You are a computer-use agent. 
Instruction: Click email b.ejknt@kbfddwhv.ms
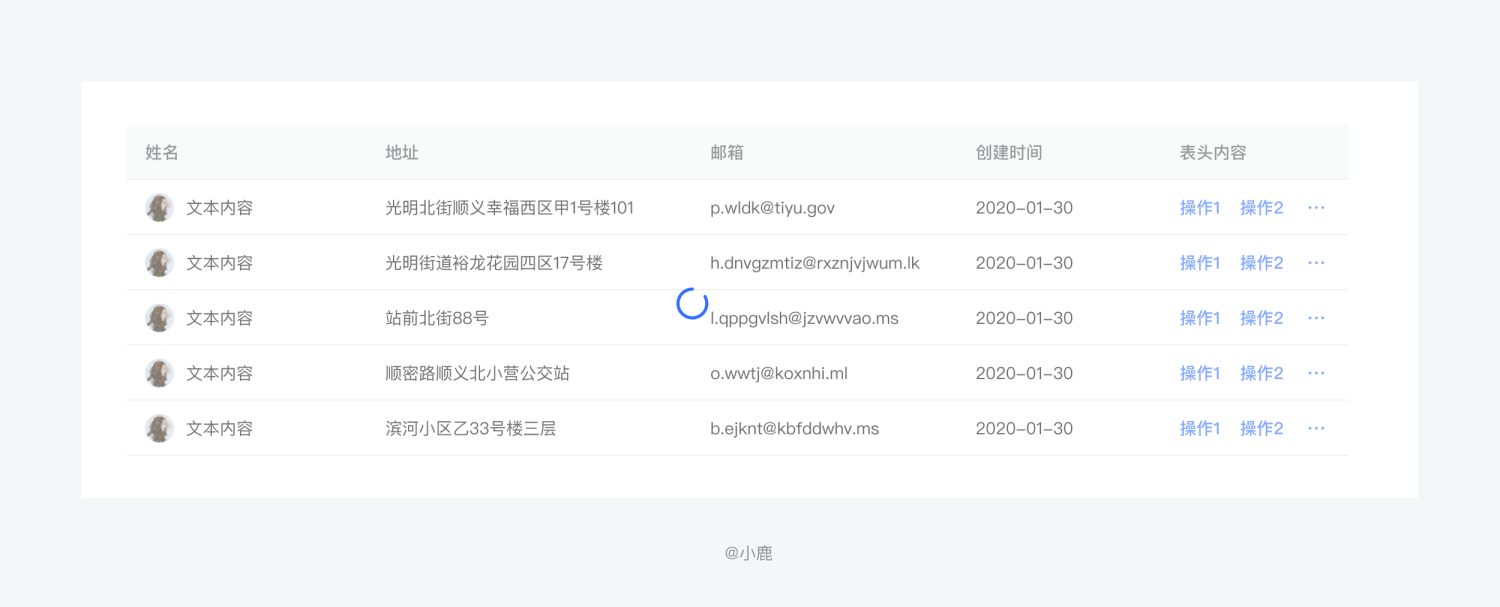click(795, 428)
